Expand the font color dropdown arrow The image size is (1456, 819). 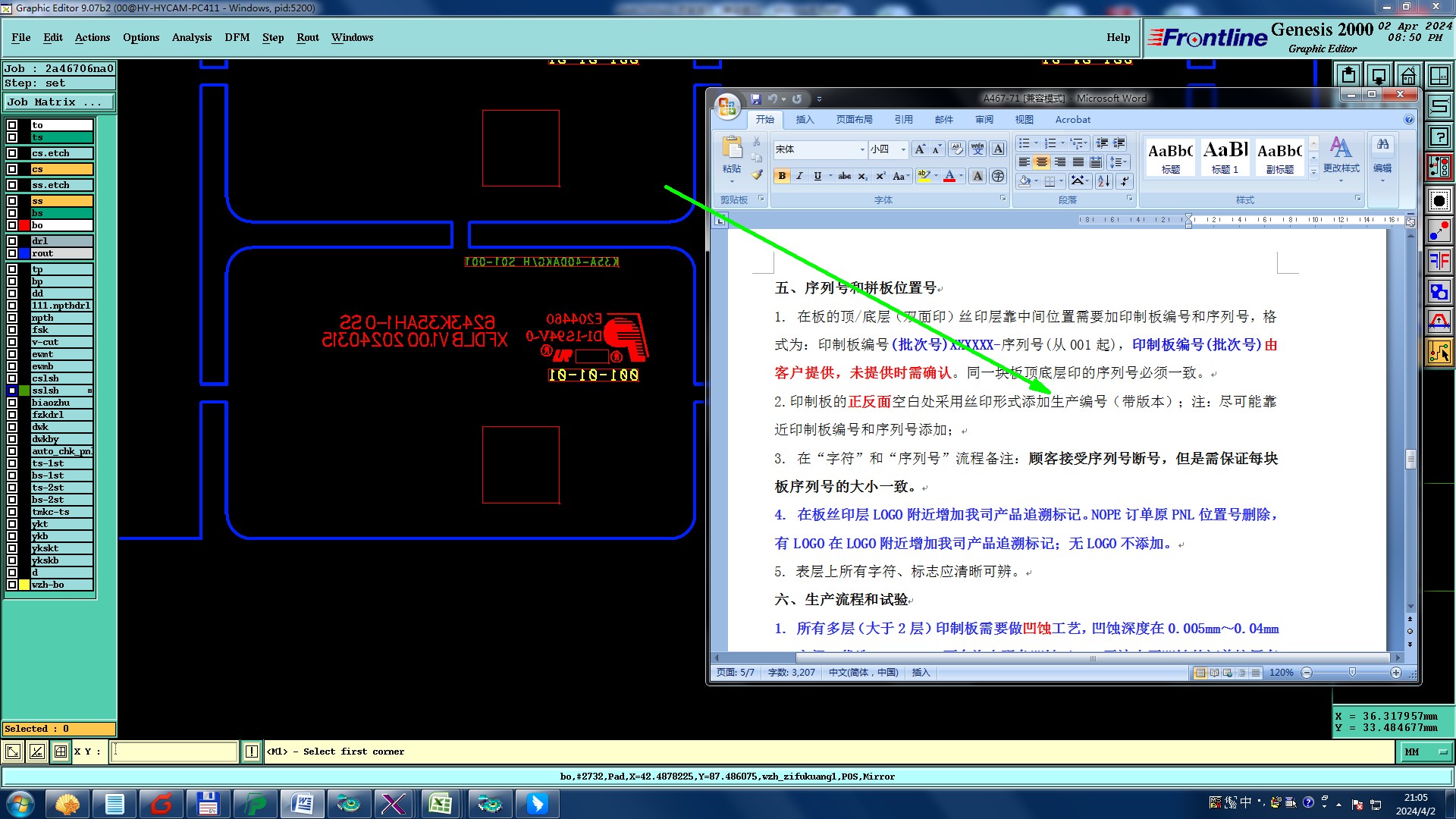(961, 176)
